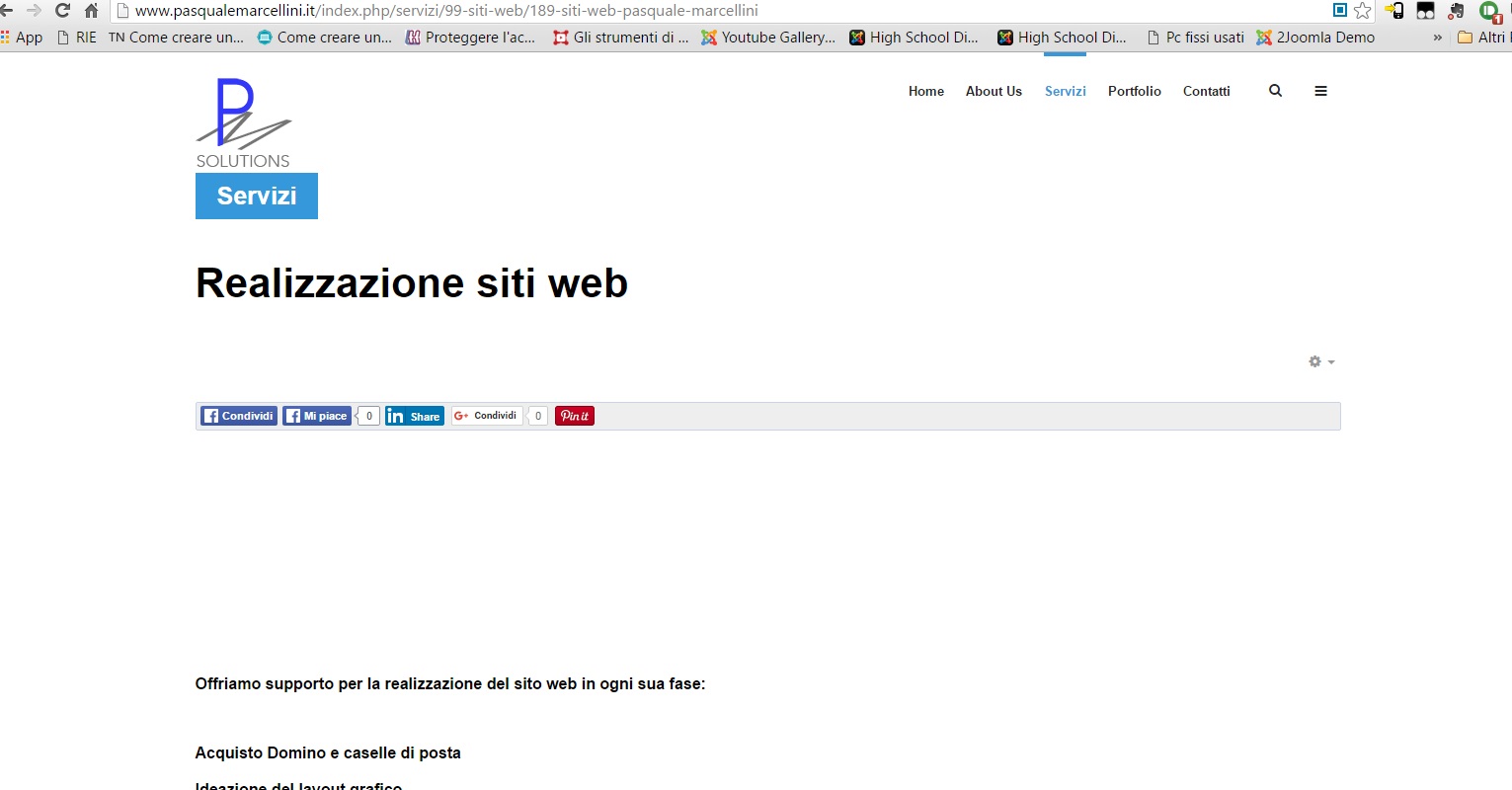Open Portfolio menu item
1512x790 pixels.
pyautogui.click(x=1135, y=91)
